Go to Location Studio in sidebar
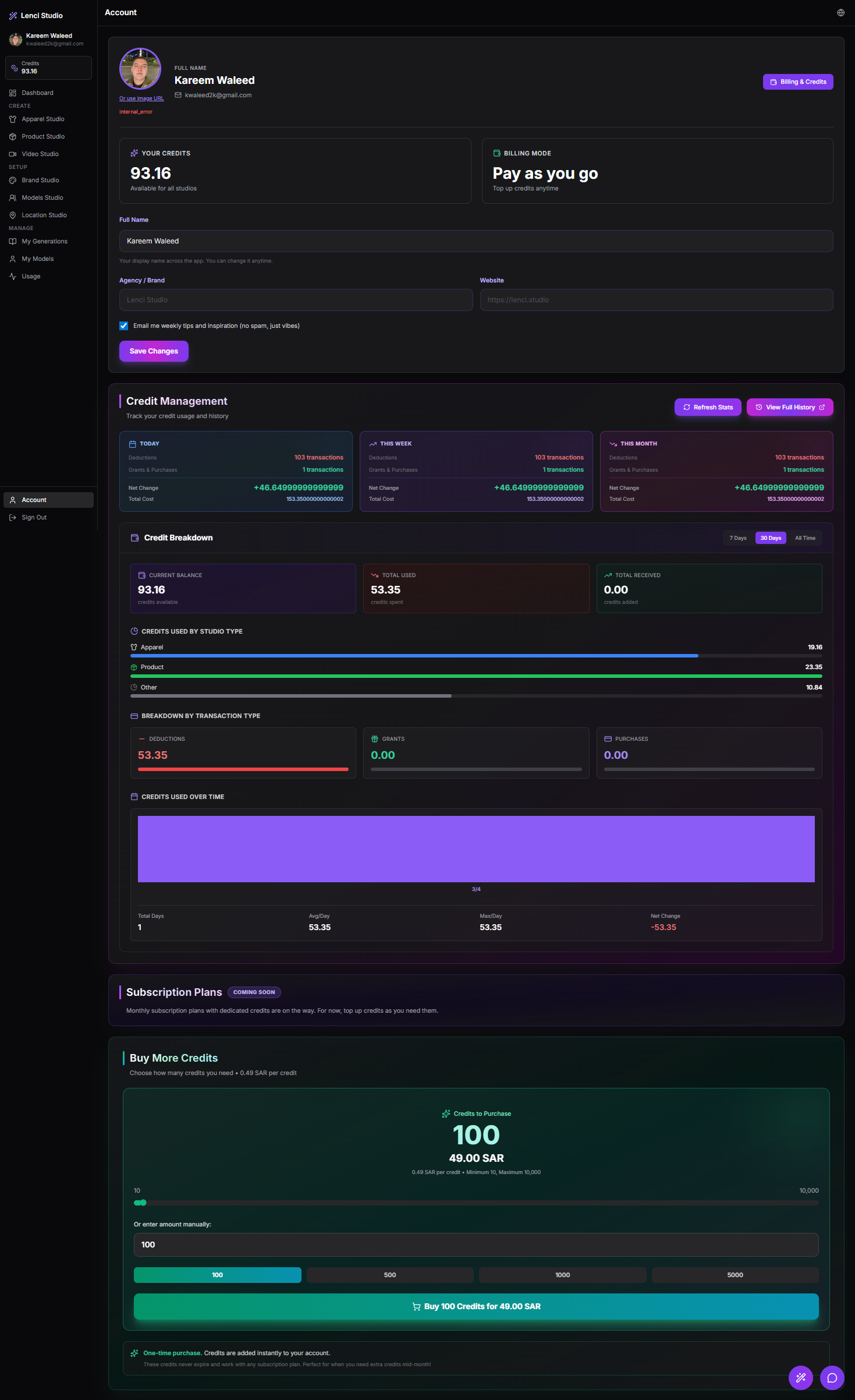855x1400 pixels. (44, 215)
